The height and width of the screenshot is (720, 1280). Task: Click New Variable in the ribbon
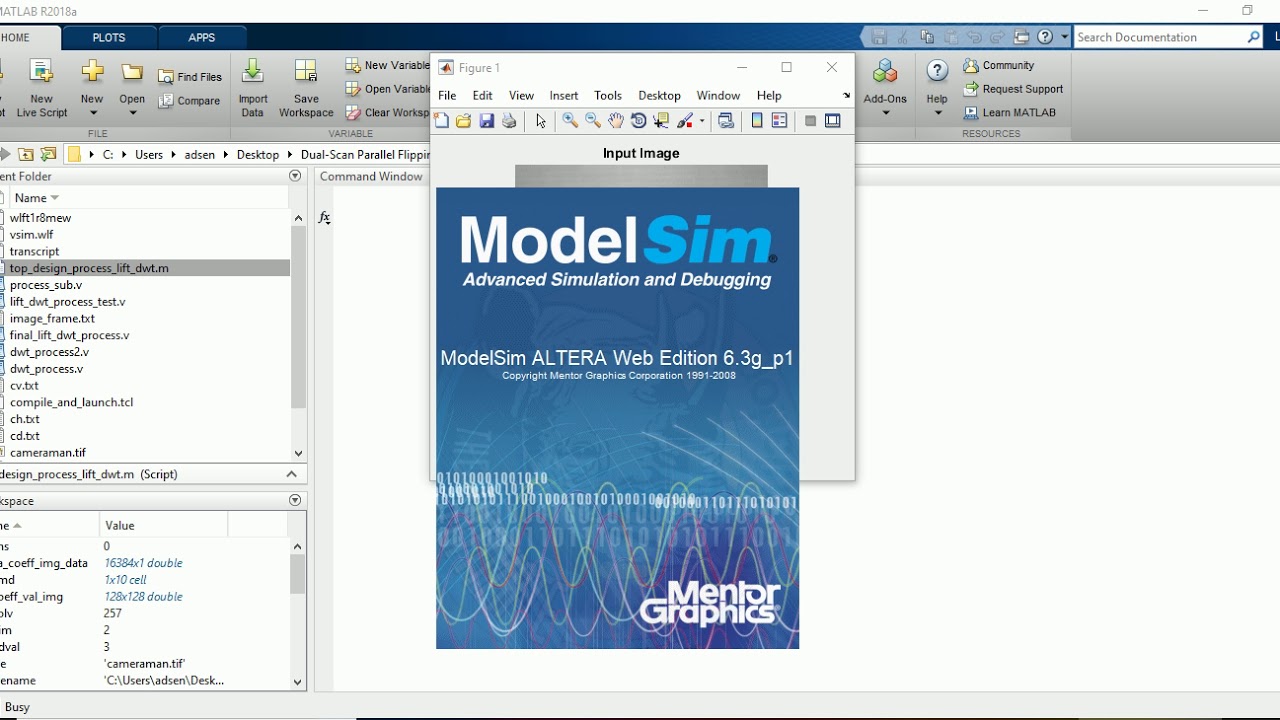387,65
